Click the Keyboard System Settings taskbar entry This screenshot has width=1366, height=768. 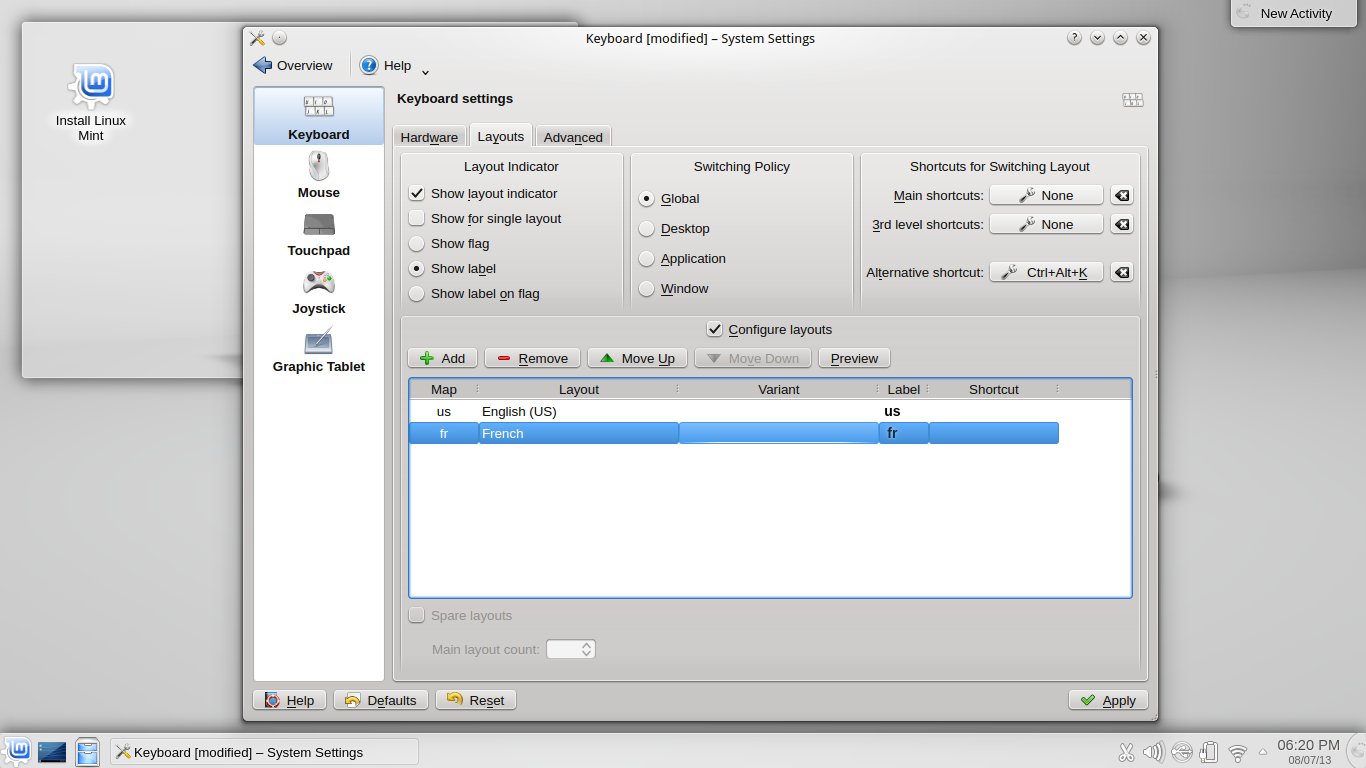point(264,752)
